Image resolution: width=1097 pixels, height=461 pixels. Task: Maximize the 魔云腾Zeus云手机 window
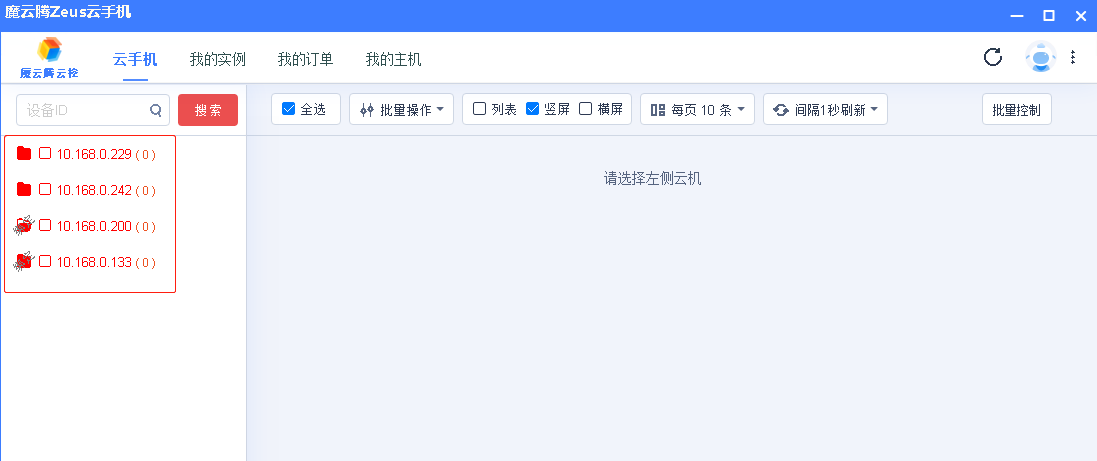tap(1049, 15)
